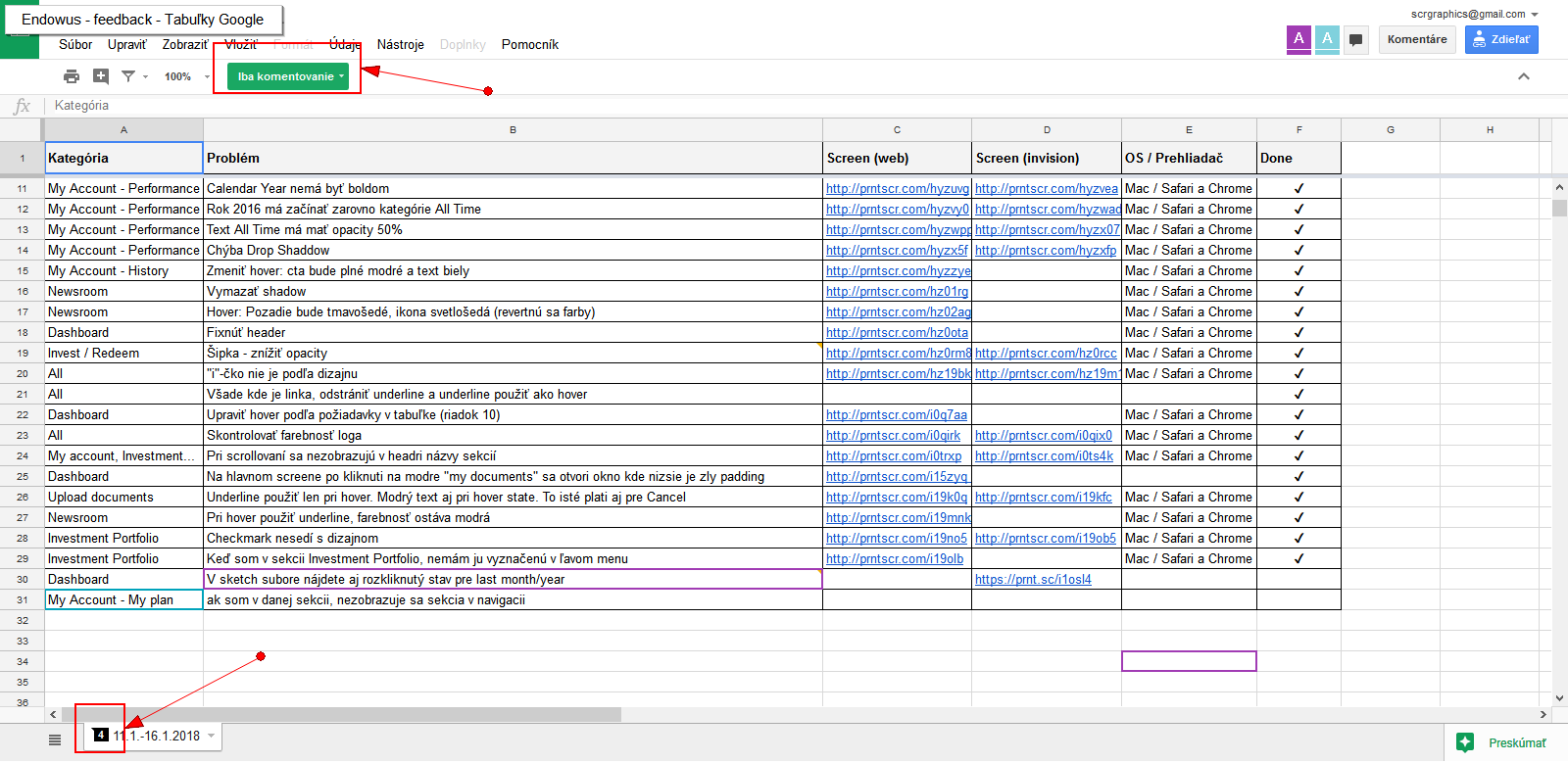Click the blue Zdieľať share button
Image resolution: width=1568 pixels, height=763 pixels.
coord(1500,39)
